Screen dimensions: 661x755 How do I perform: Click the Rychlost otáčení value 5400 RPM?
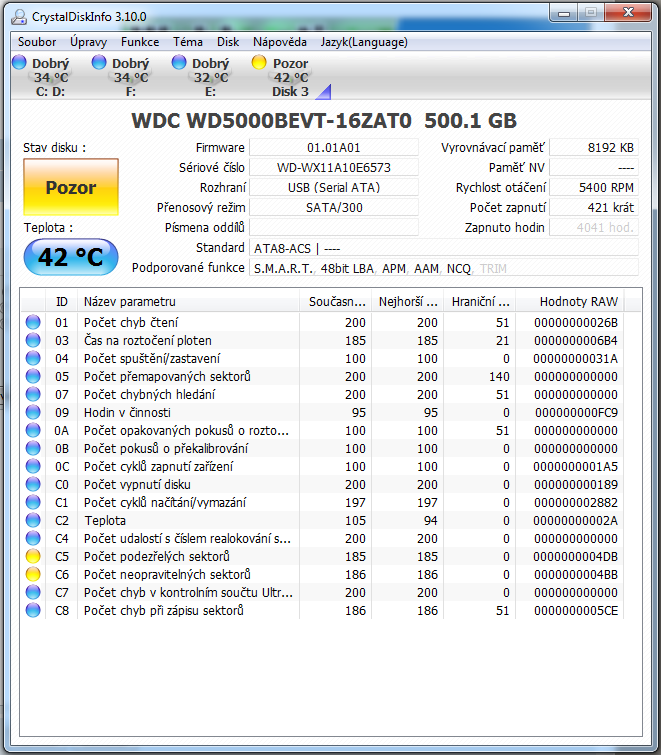[594, 187]
